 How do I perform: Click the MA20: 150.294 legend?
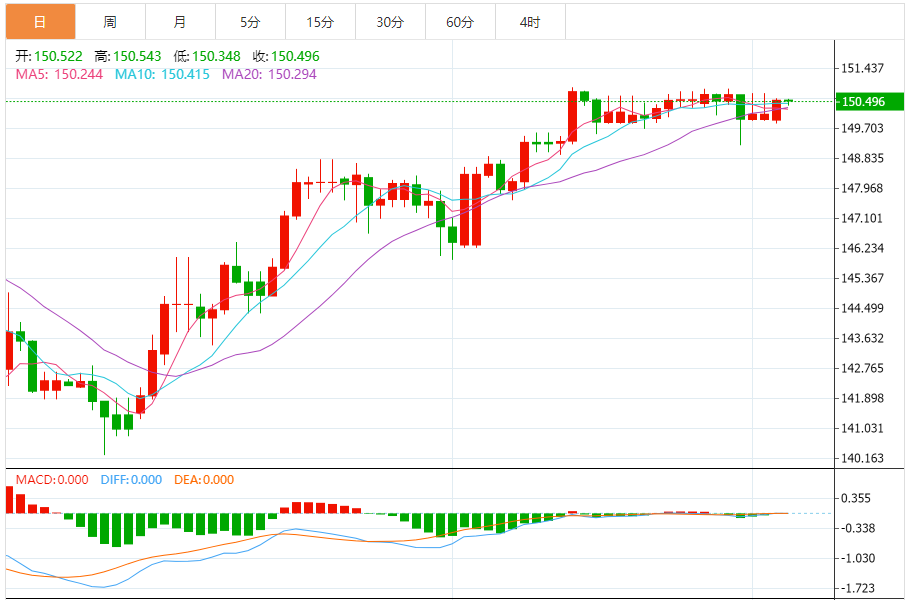pyautogui.click(x=269, y=75)
